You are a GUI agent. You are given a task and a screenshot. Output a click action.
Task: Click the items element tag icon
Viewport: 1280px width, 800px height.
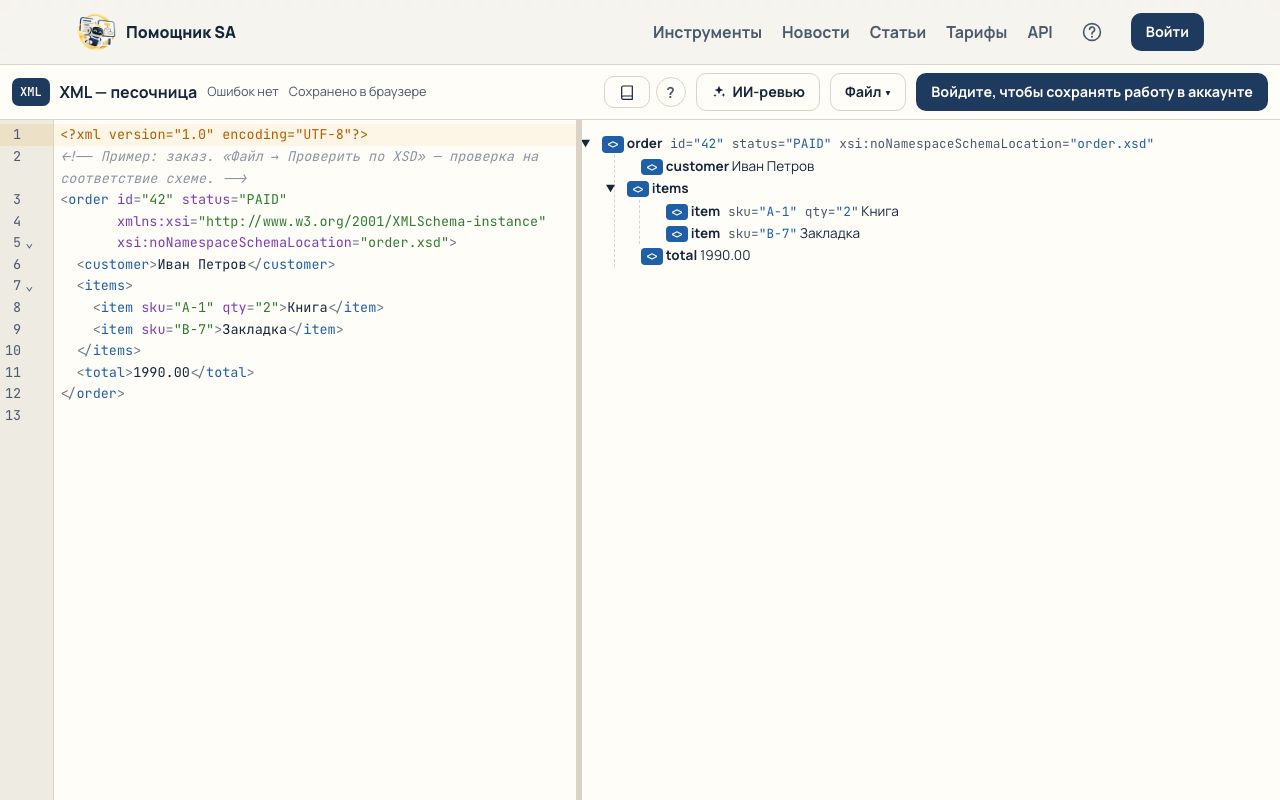[x=638, y=189]
